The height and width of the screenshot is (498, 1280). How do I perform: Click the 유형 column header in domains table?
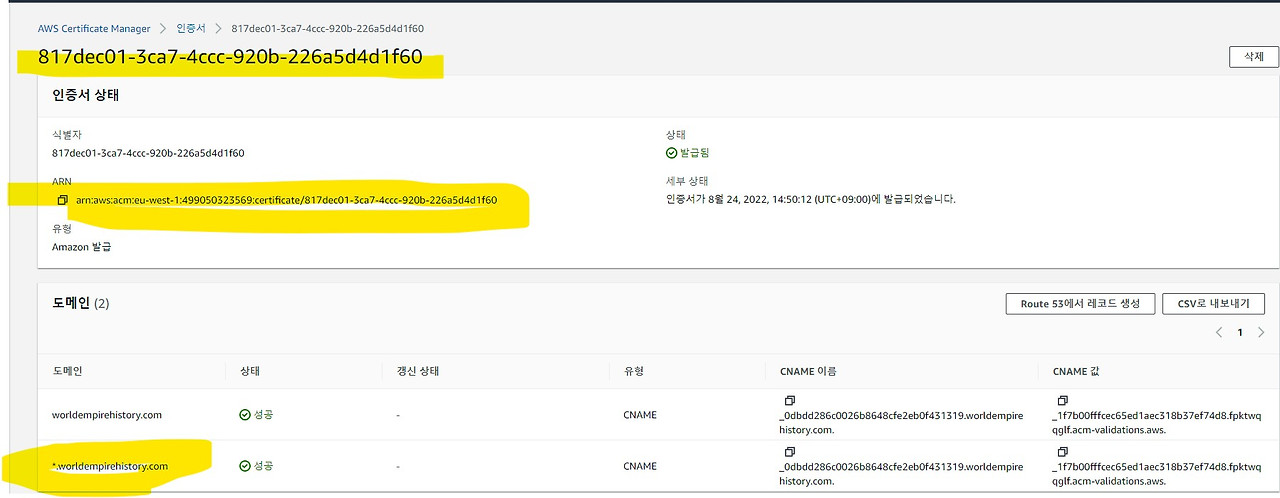coord(633,371)
